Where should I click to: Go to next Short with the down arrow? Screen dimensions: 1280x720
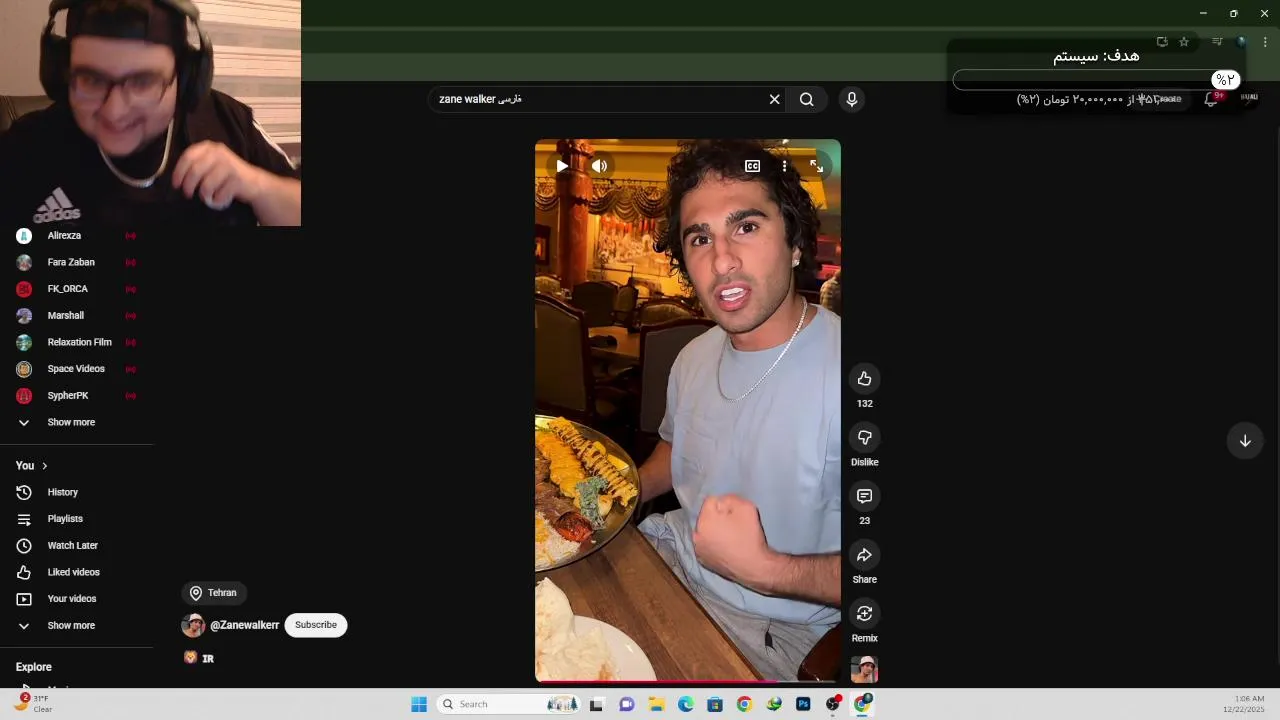(1245, 441)
